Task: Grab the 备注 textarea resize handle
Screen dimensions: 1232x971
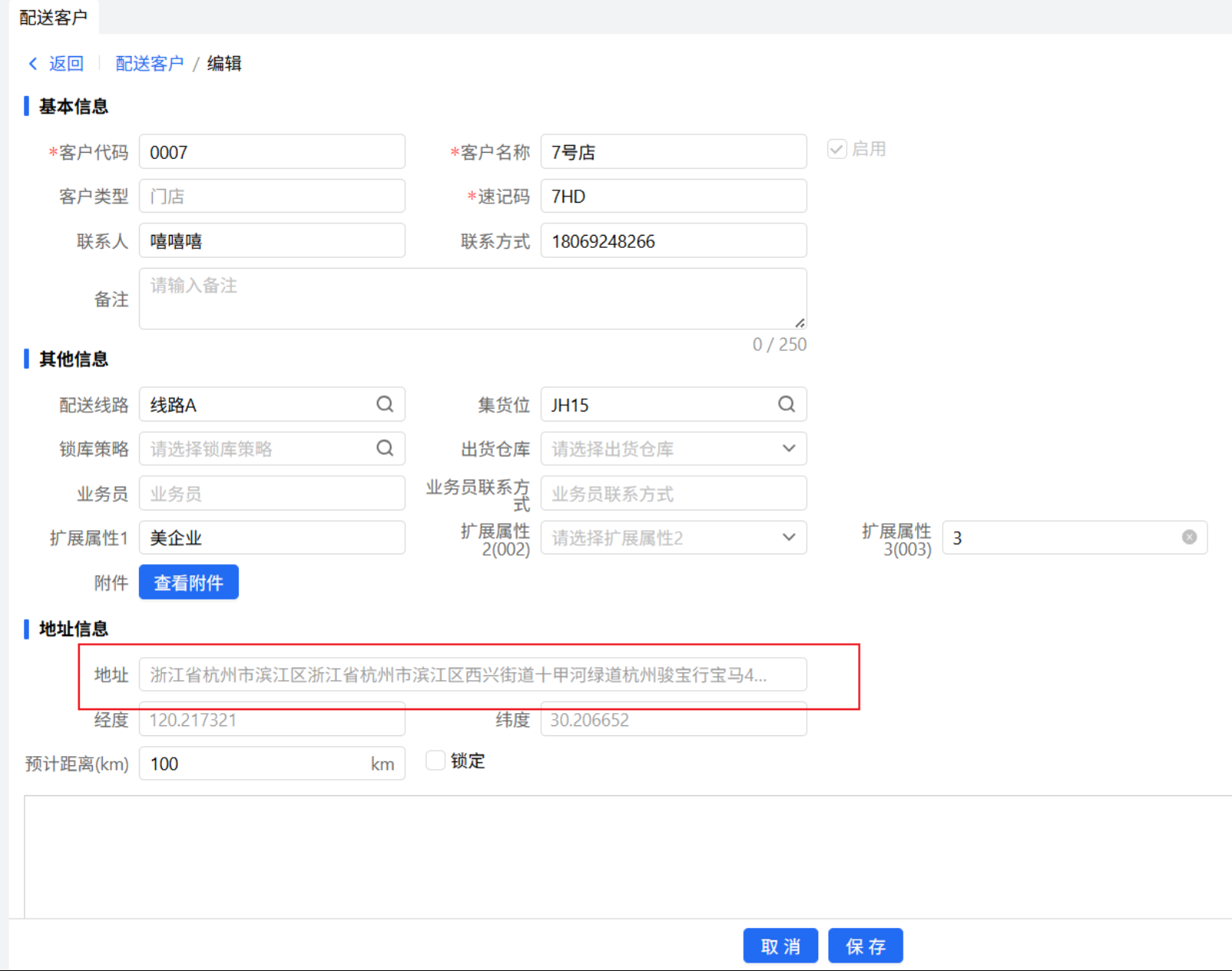Action: coord(800,323)
